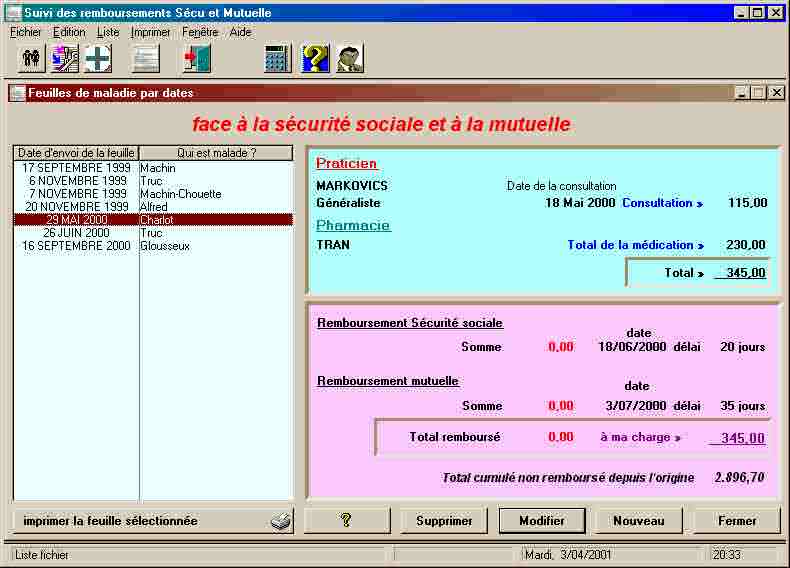790x568 pixels.
Task: Select the 26 JUIN 2000 row
Action: tap(153, 233)
